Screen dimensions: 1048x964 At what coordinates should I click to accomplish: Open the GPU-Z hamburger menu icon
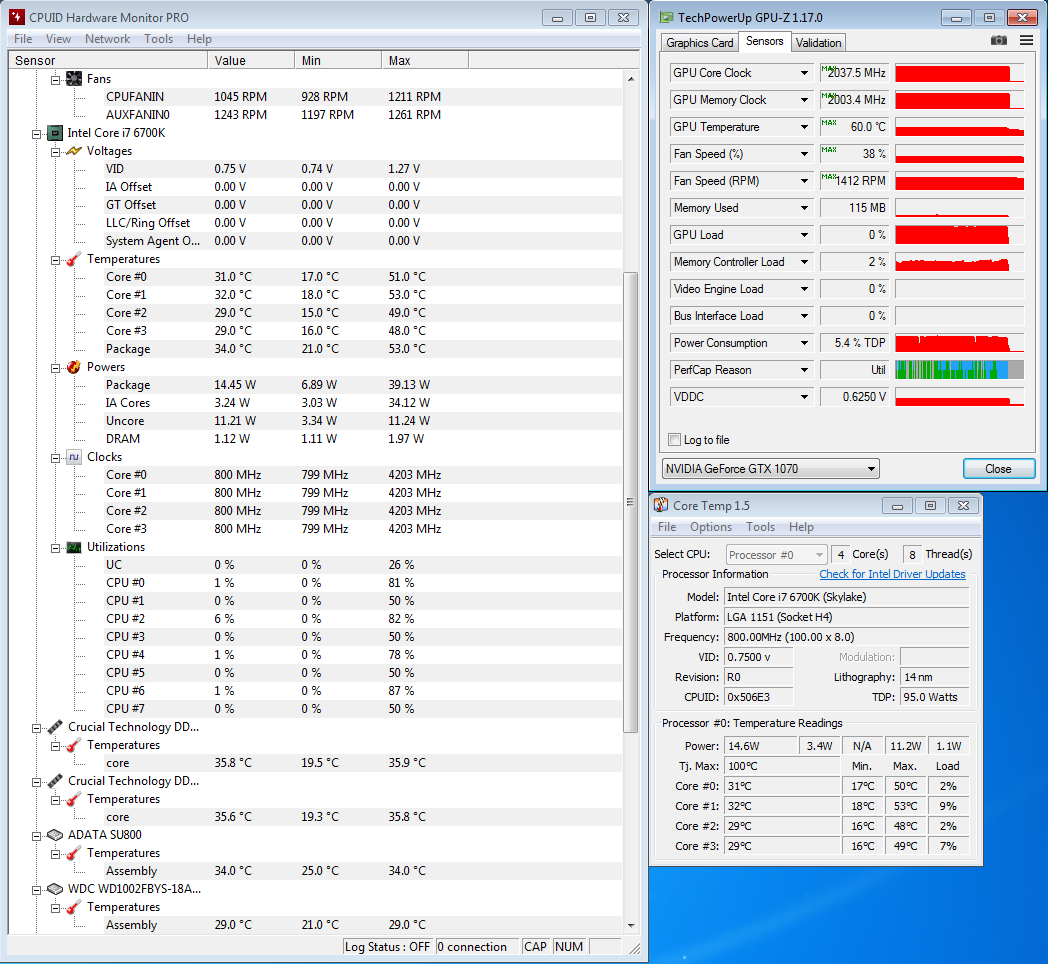point(1027,41)
